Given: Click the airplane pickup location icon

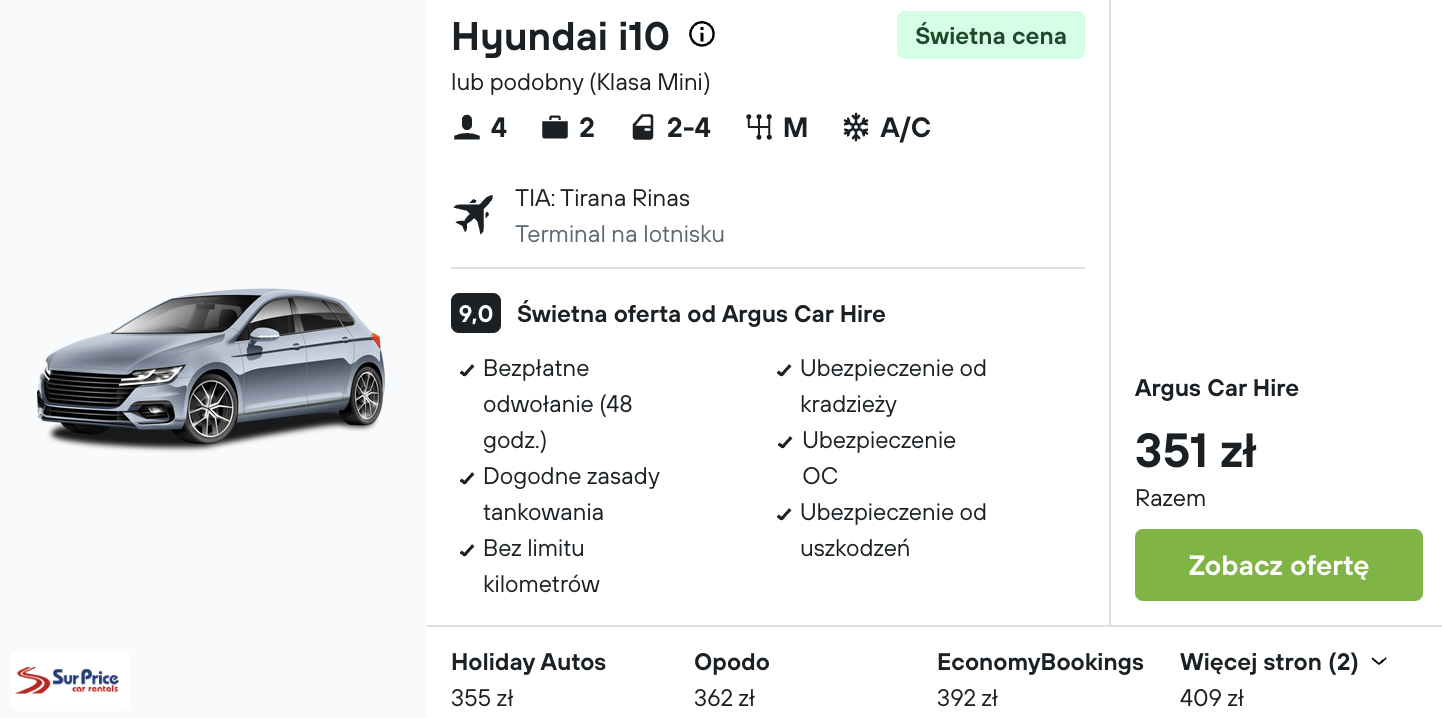Looking at the screenshot, I should coord(474,215).
